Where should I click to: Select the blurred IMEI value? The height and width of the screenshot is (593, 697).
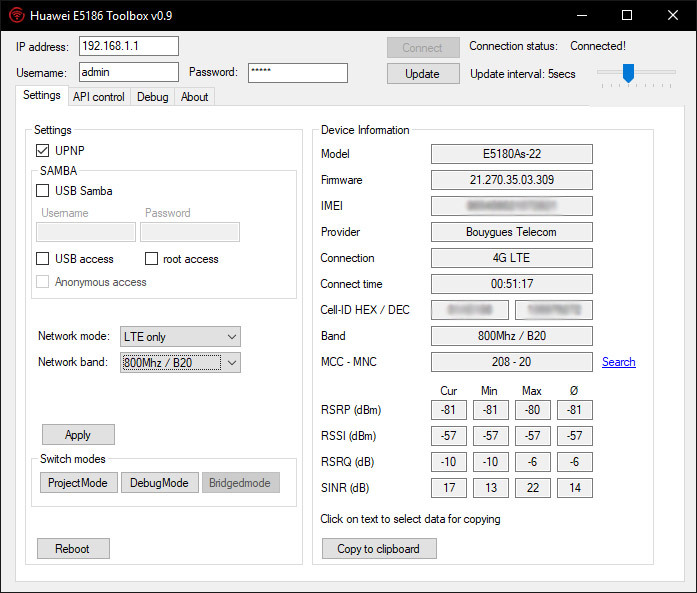tap(512, 206)
